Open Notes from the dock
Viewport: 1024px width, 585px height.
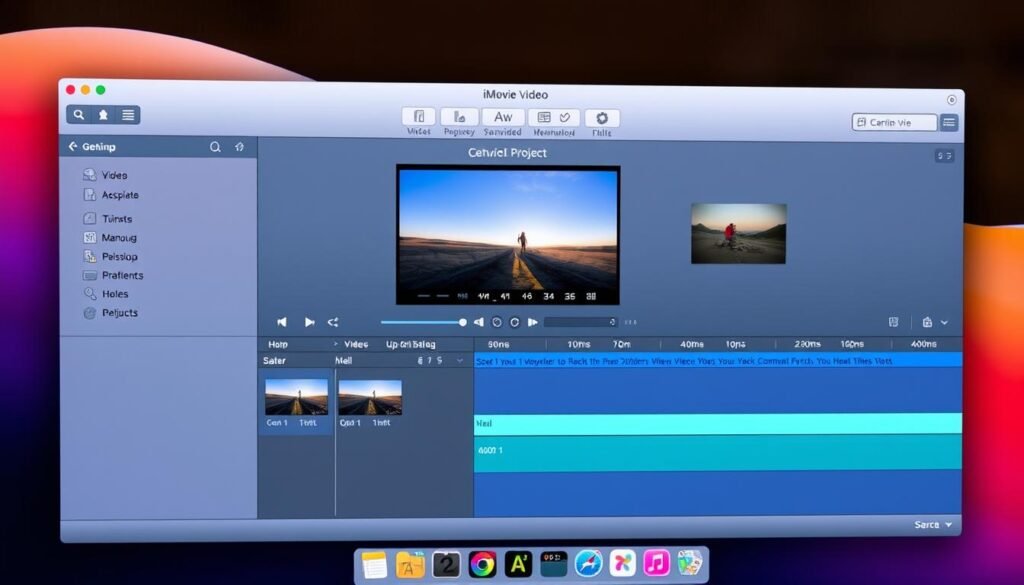(x=374, y=564)
